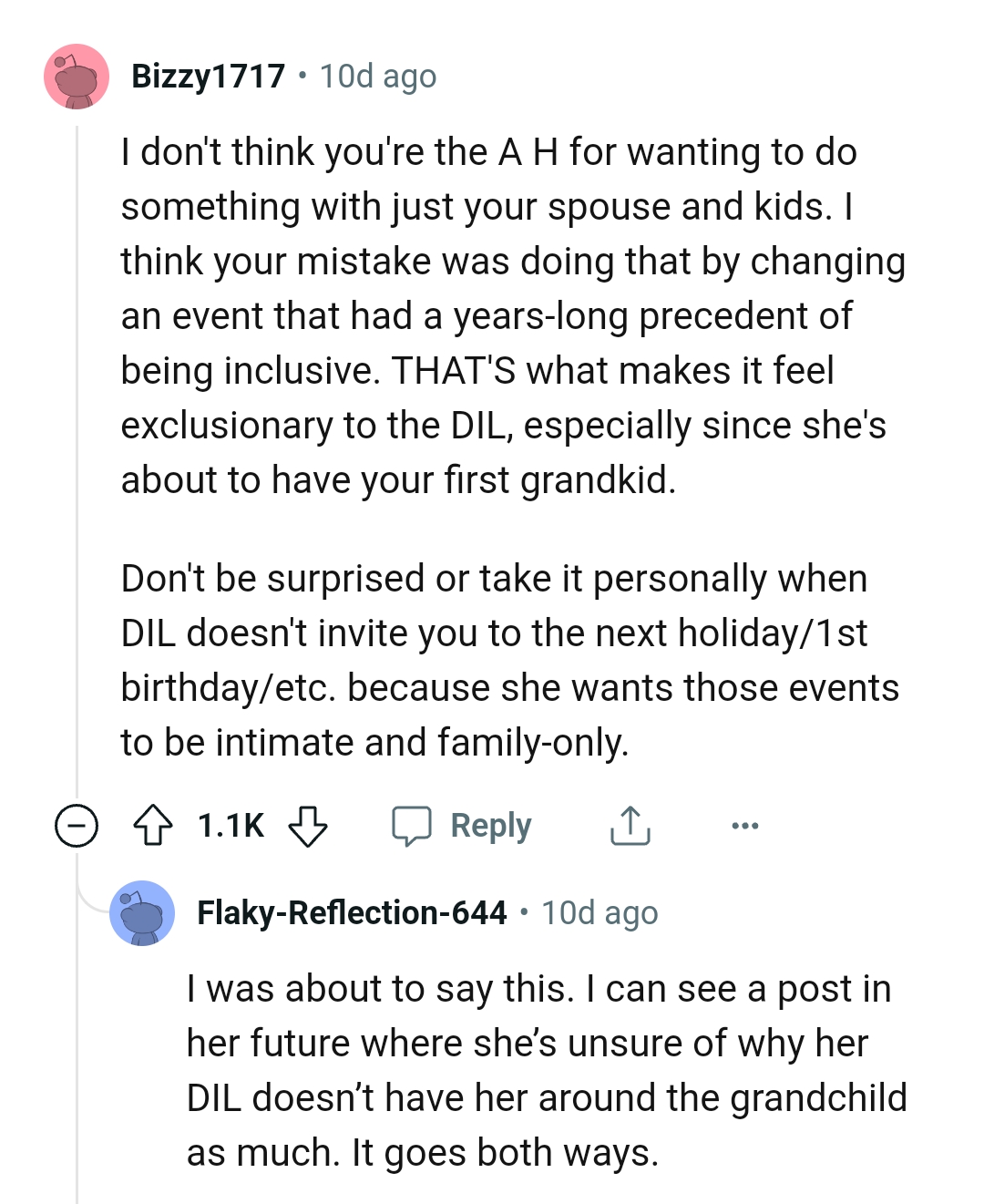
Task: Downvote Bizzy1717's comment
Action: (x=308, y=826)
